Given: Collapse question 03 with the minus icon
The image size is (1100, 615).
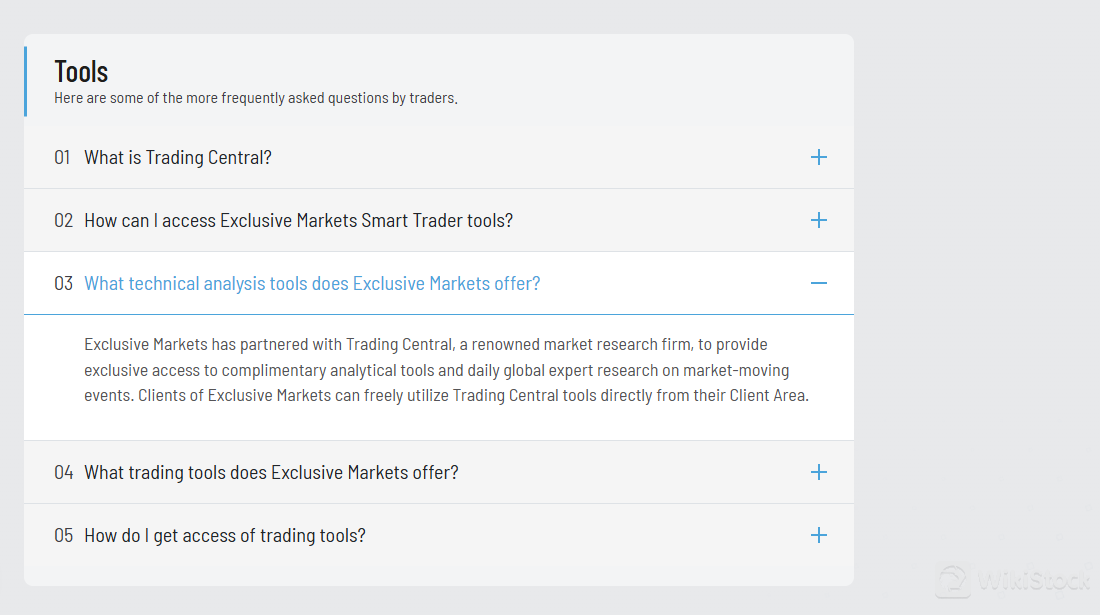Looking at the screenshot, I should [819, 283].
